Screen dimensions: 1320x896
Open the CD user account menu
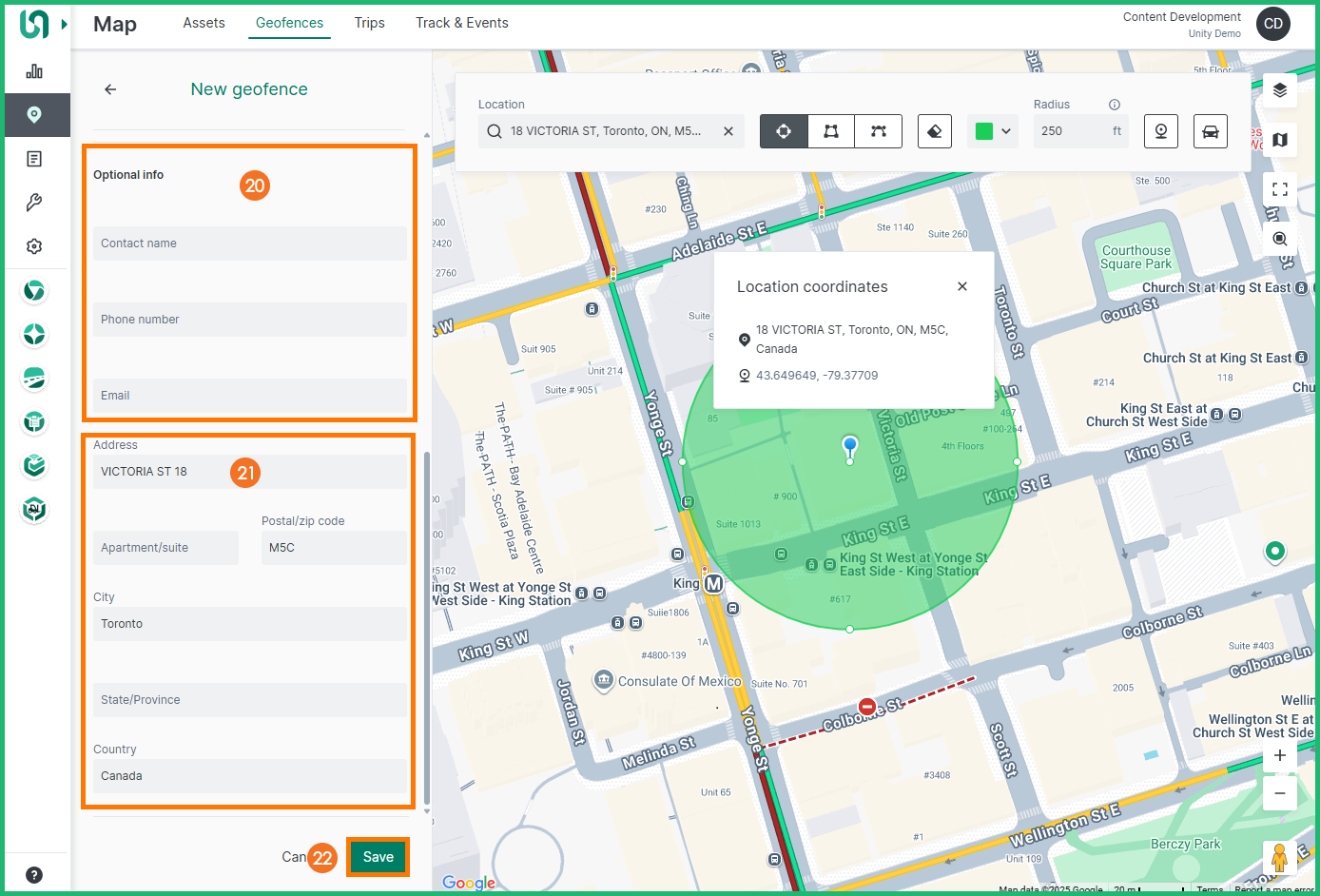click(1272, 24)
